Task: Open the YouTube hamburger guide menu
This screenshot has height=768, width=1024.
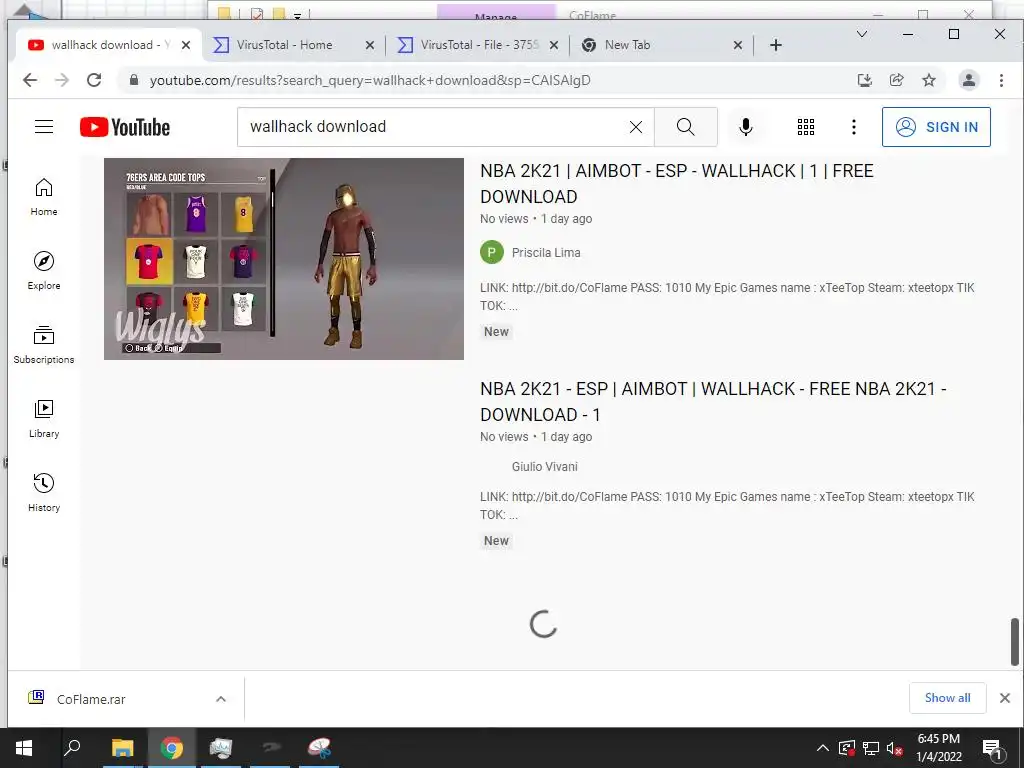Action: click(x=44, y=127)
